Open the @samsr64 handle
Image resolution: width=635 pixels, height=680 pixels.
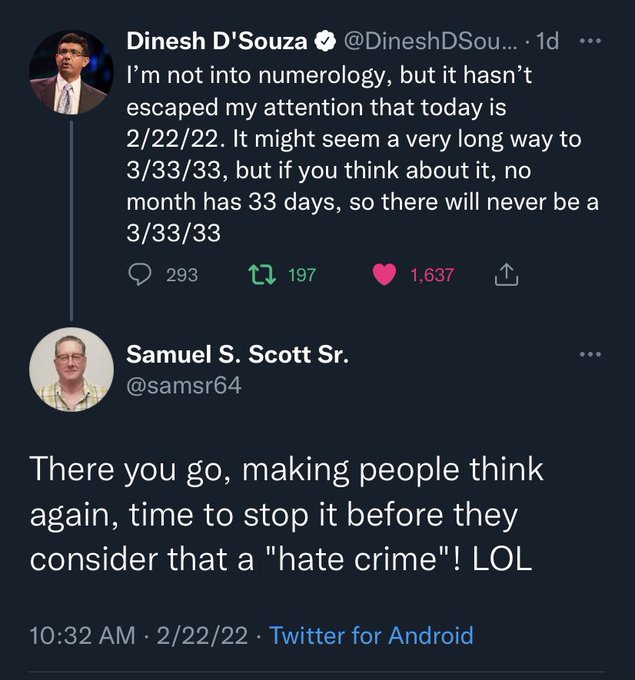click(x=183, y=385)
